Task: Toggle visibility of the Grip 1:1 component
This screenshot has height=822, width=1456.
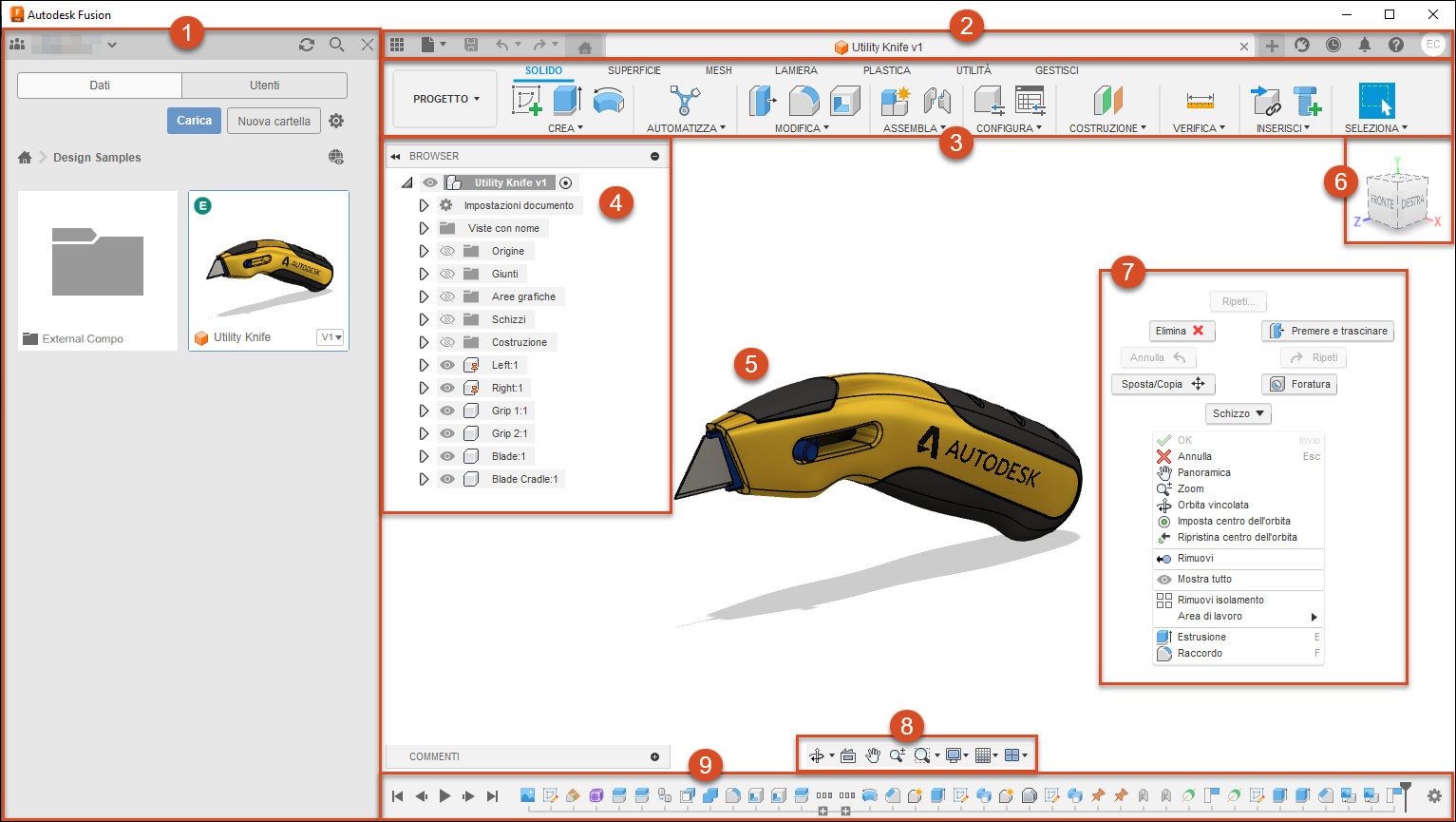Action: (x=446, y=411)
